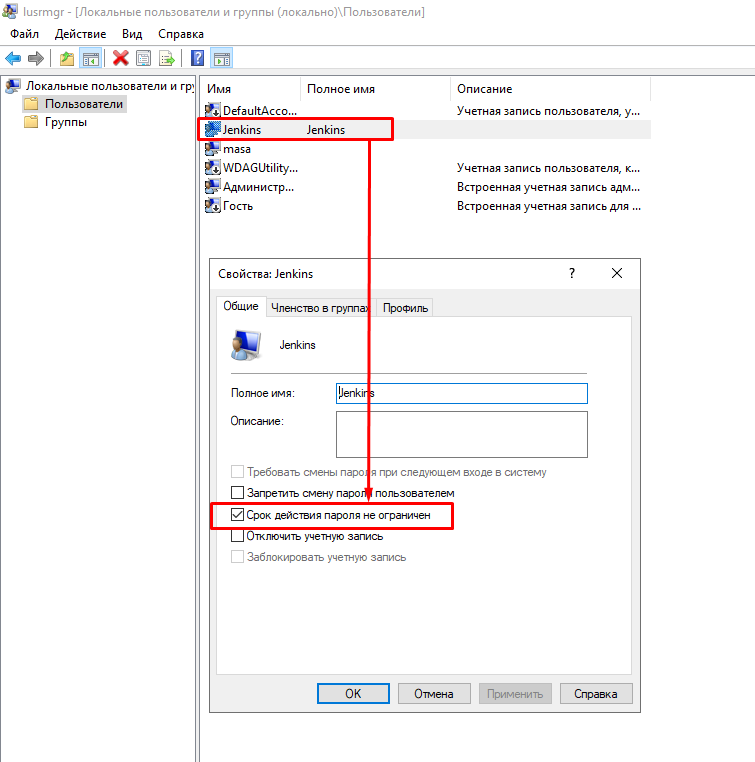Click the Отмена button
Screen dimensions: 755x762
click(434, 693)
